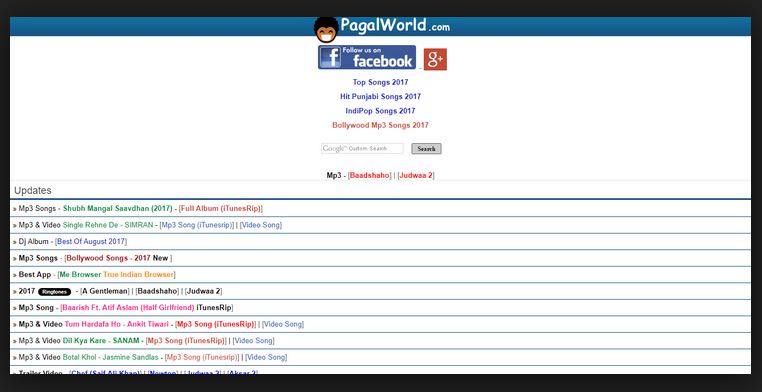Click 'Mp3 Songs' label in Shubh Mangal row
Image resolution: width=762 pixels, height=392 pixels.
point(37,208)
